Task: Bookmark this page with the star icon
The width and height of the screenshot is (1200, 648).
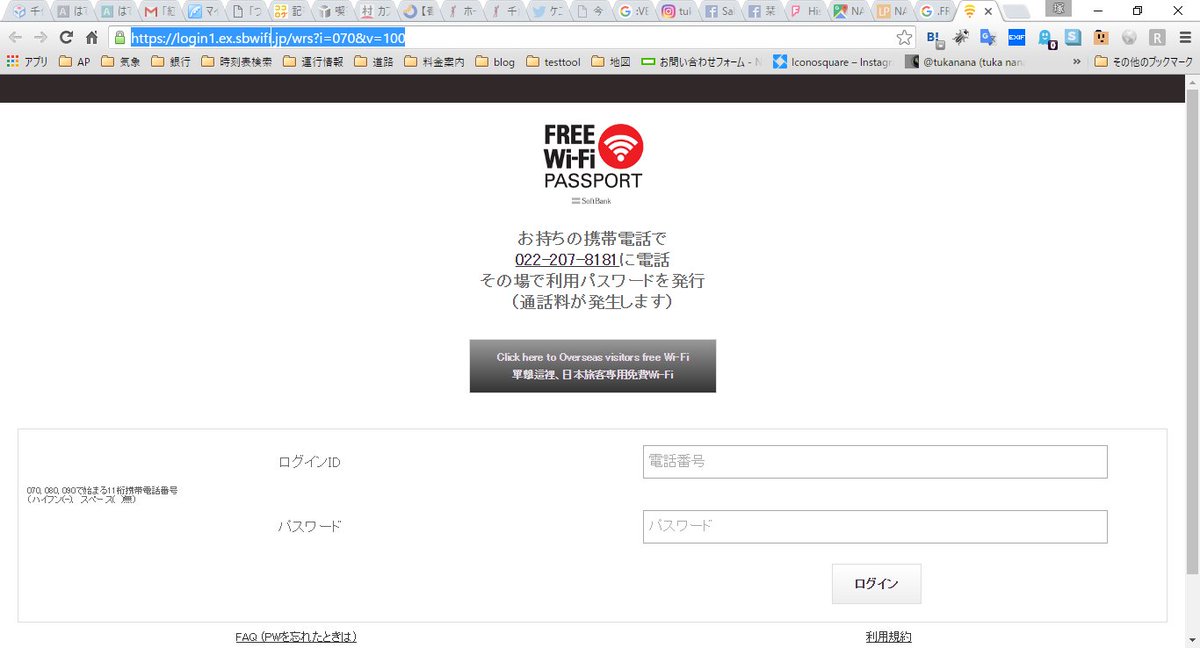Action: (x=904, y=38)
